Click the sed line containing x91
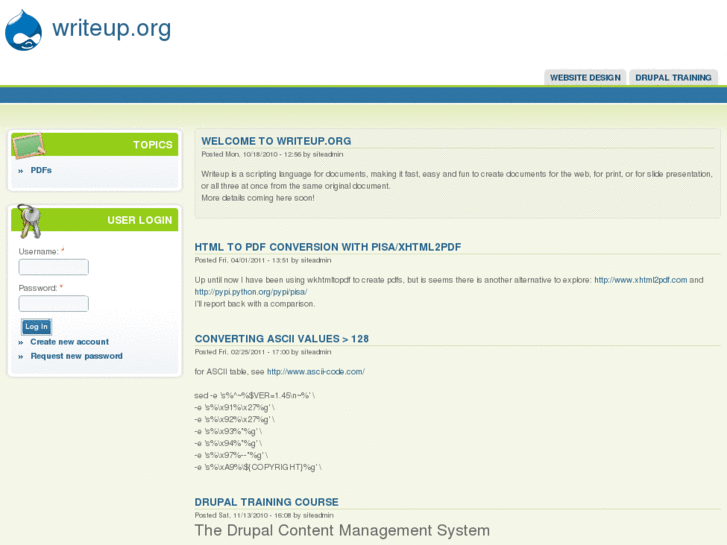This screenshot has height=545, width=727. pos(235,408)
